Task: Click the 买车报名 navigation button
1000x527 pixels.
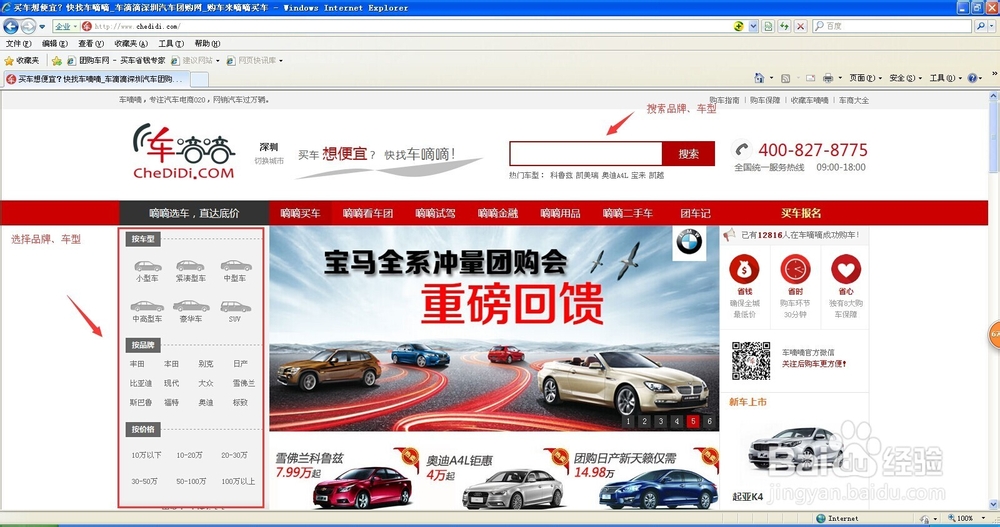Action: coord(801,213)
